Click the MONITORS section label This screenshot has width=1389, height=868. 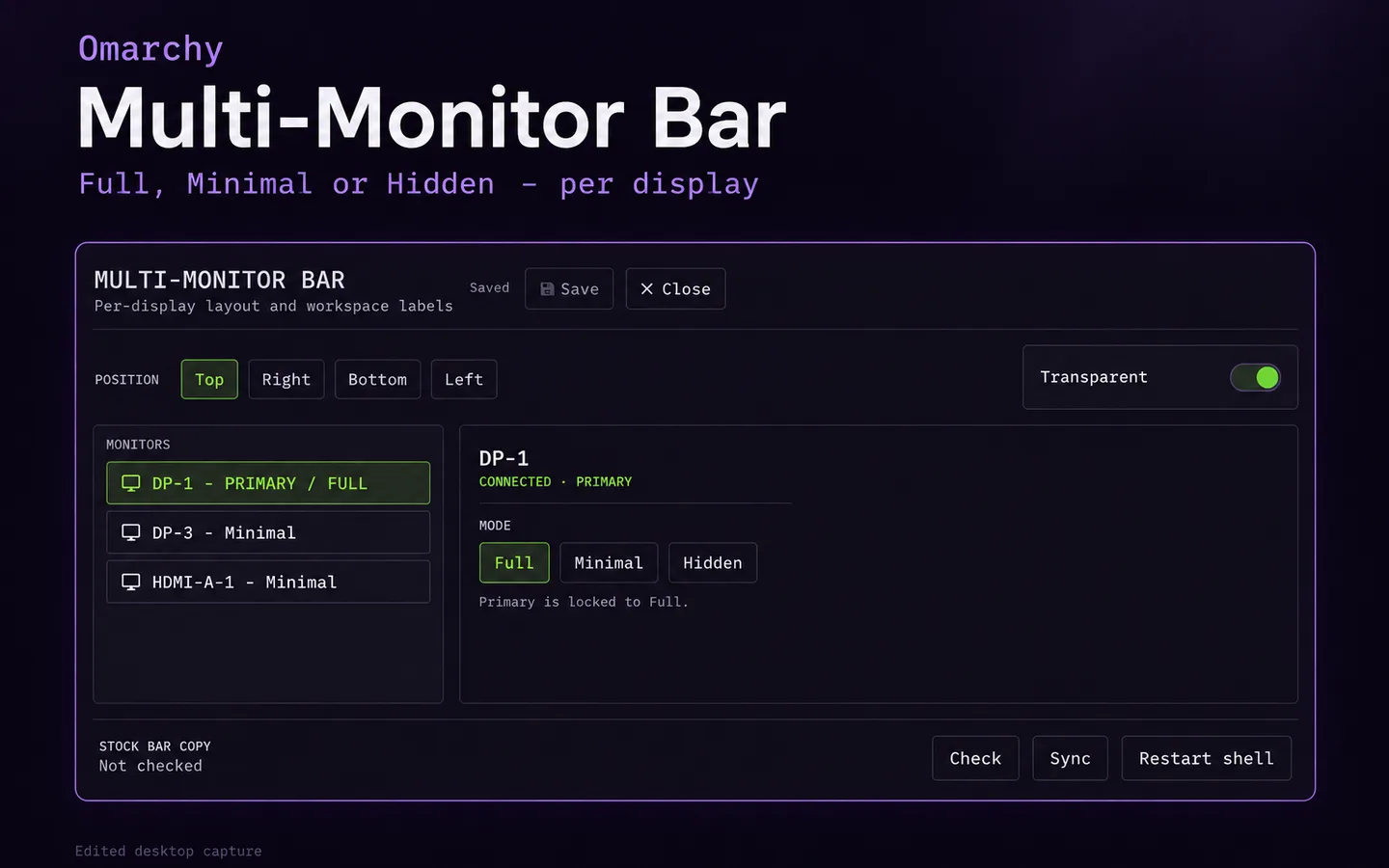138,445
